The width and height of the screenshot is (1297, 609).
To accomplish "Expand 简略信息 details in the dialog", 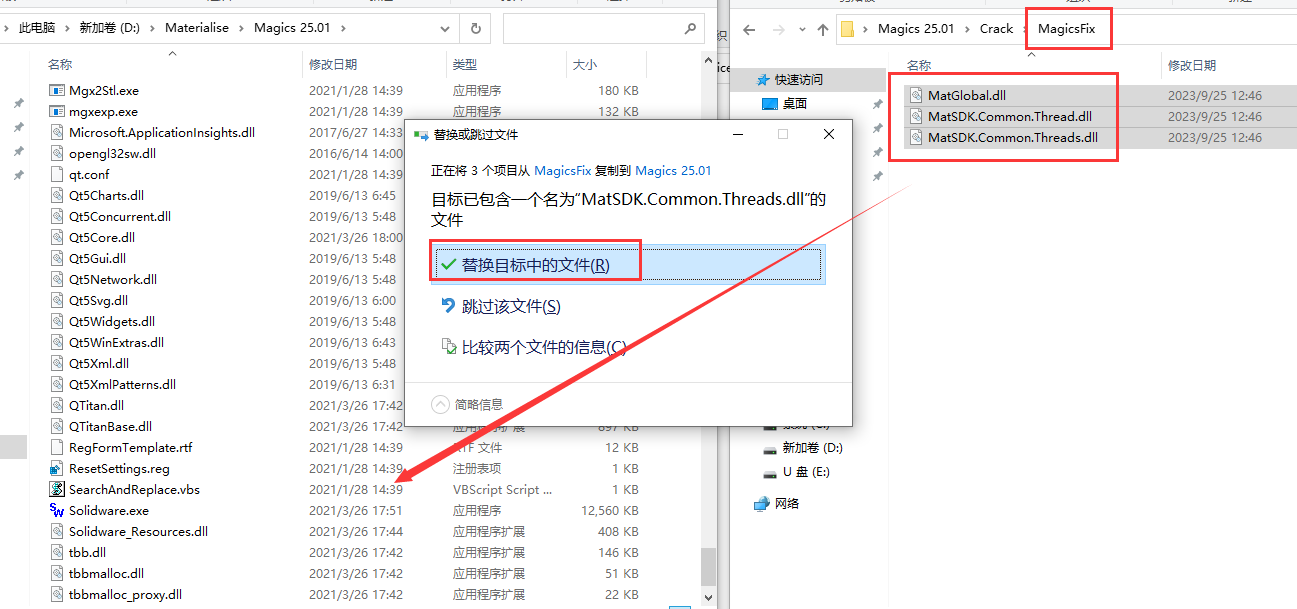I will pyautogui.click(x=467, y=405).
